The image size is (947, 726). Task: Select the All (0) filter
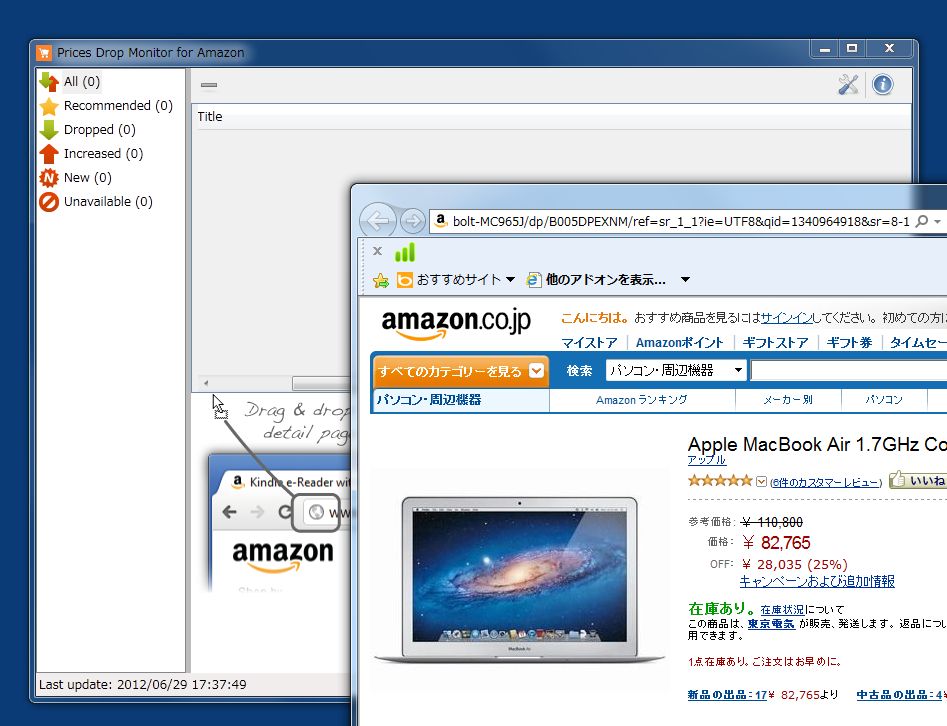[82, 82]
